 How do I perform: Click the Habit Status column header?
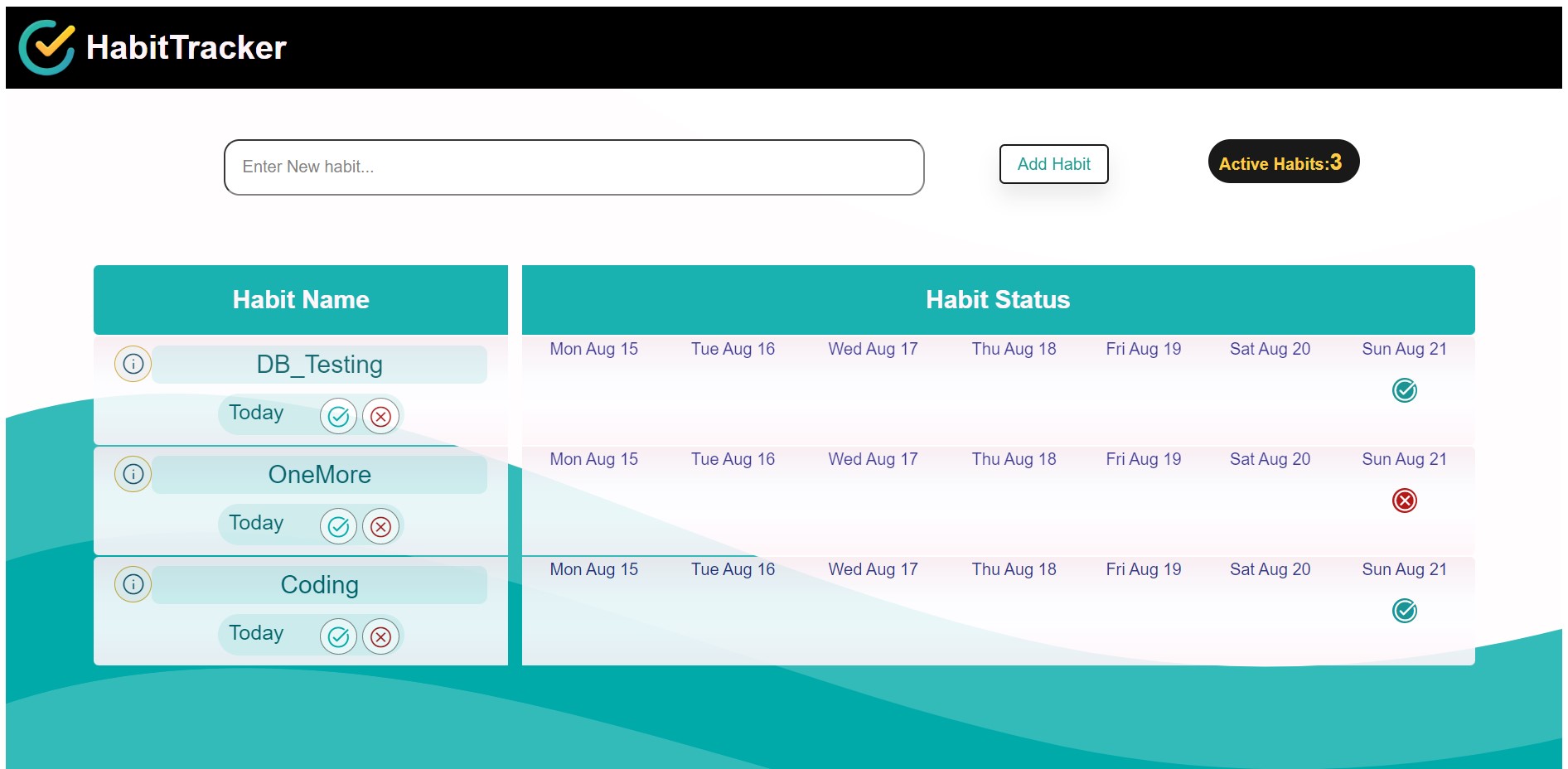(997, 299)
